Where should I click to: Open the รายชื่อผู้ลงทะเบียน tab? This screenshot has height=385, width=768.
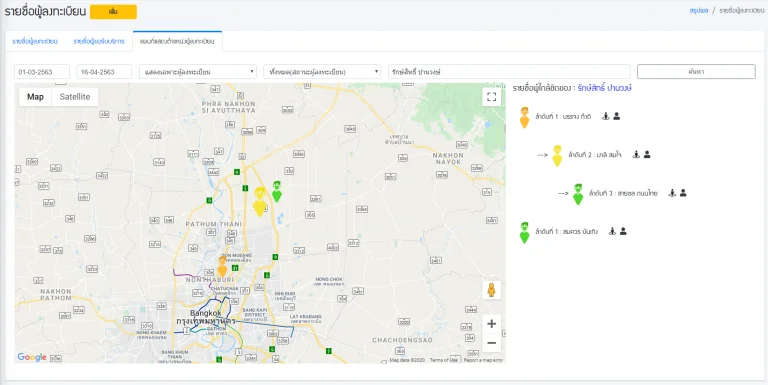(x=35, y=42)
